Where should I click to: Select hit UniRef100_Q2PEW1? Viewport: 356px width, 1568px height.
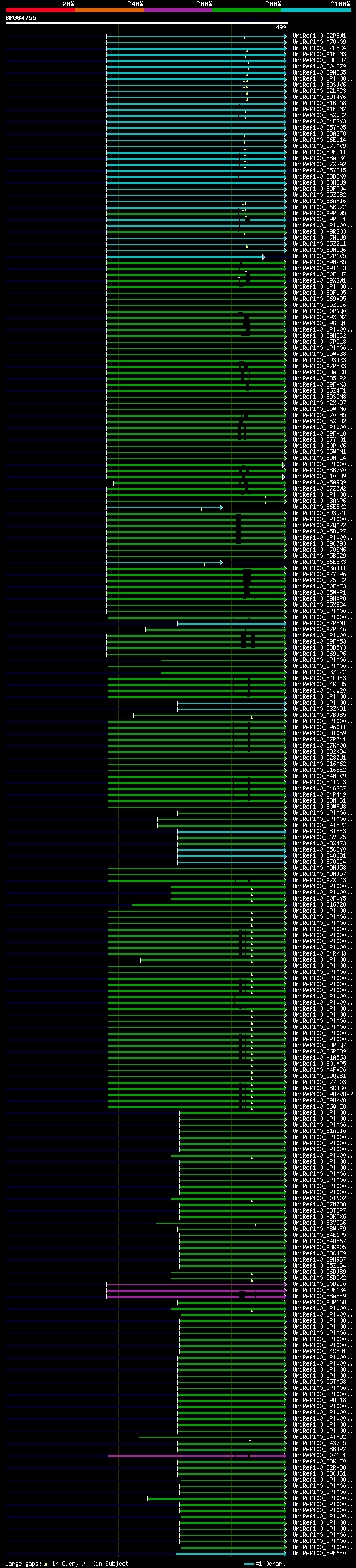[319, 36]
